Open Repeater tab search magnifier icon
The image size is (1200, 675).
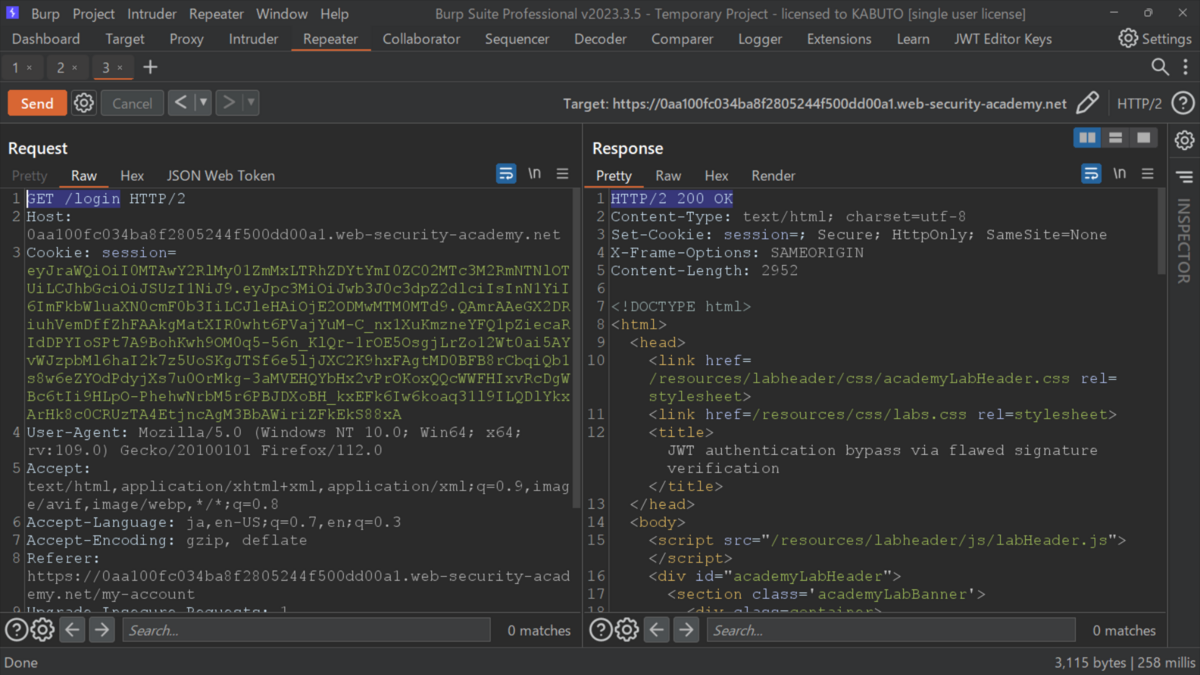click(1160, 67)
